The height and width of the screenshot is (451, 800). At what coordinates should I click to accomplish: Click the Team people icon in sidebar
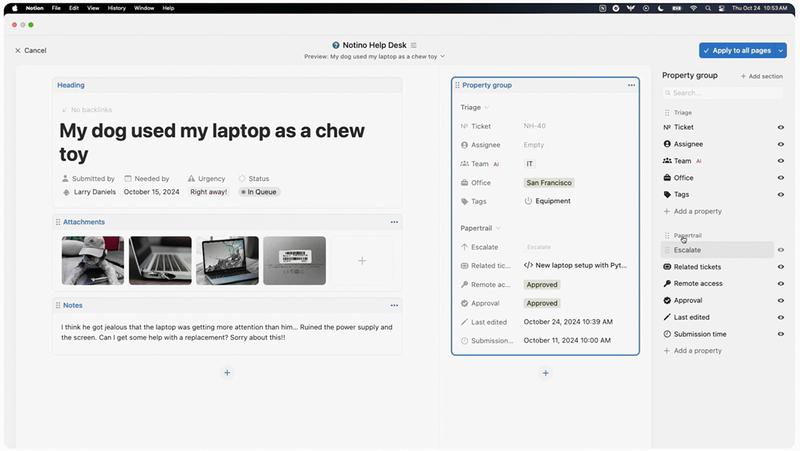pos(667,161)
